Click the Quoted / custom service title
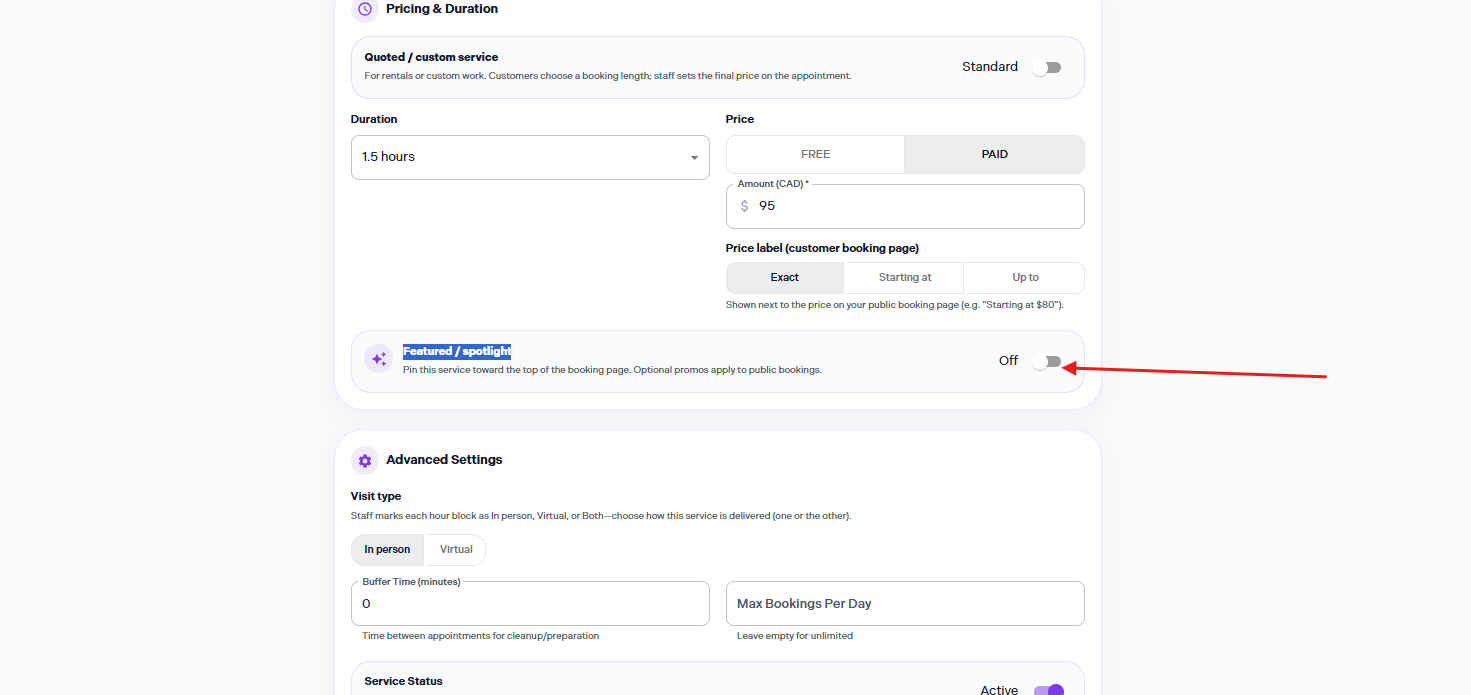This screenshot has width=1471, height=695. [x=431, y=57]
